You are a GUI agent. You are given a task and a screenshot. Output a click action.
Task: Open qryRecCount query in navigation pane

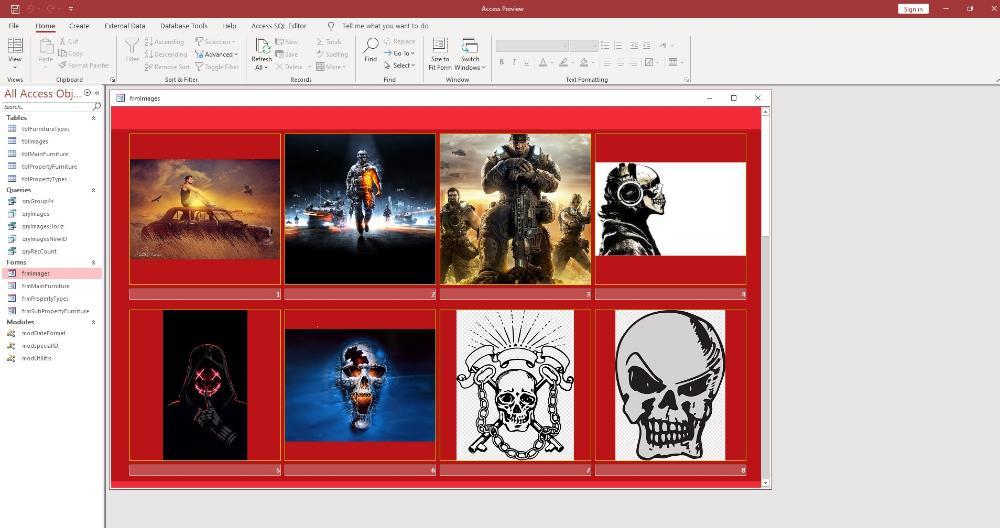point(40,251)
